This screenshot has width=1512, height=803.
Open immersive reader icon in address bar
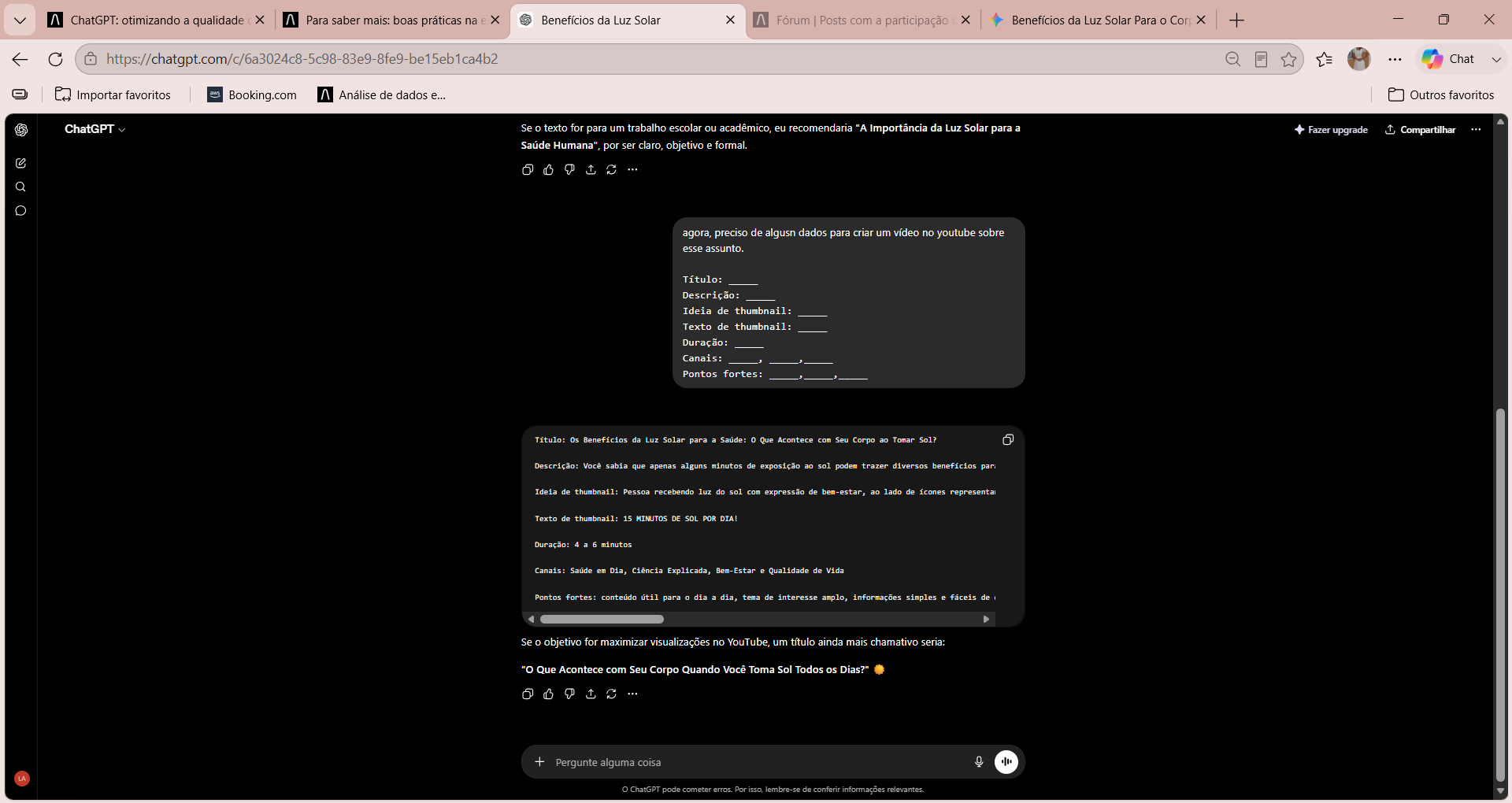1261,59
